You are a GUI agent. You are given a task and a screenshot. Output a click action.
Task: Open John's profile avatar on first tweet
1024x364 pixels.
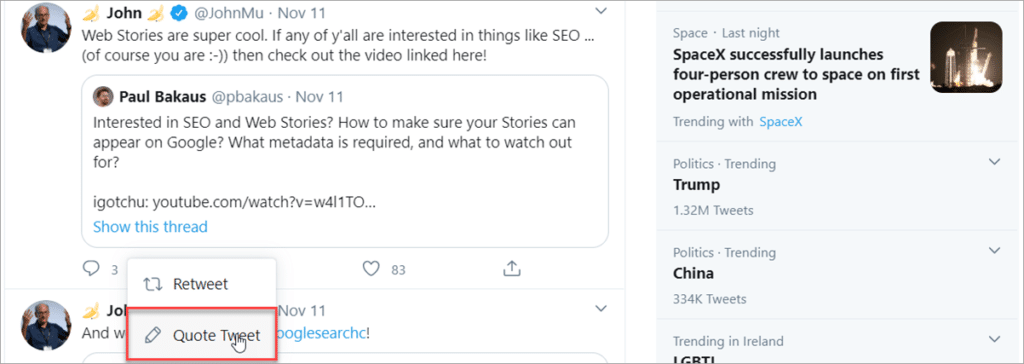click(46, 27)
